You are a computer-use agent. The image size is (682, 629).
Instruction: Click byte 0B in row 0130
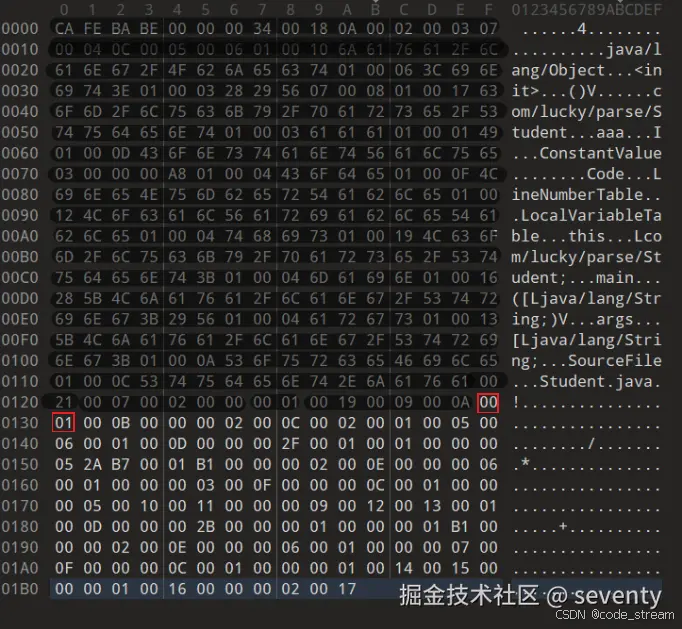[120, 423]
